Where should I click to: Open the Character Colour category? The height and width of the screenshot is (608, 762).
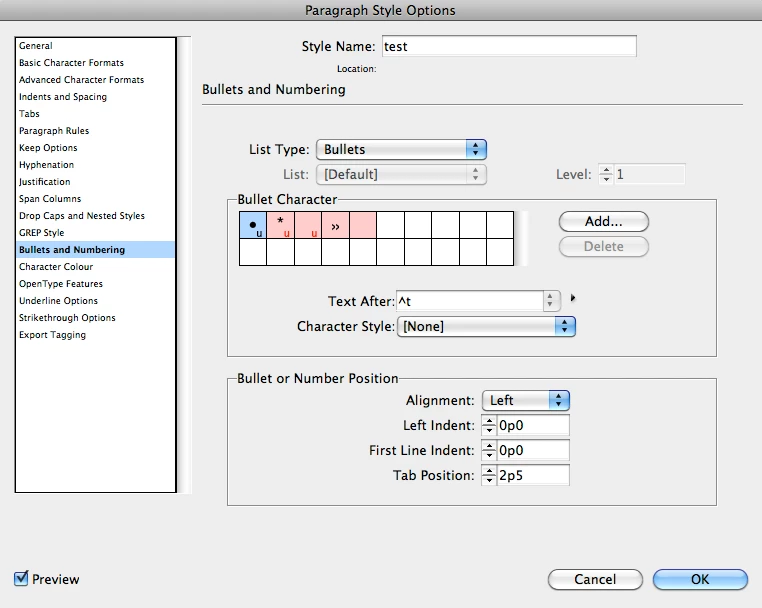point(95,267)
